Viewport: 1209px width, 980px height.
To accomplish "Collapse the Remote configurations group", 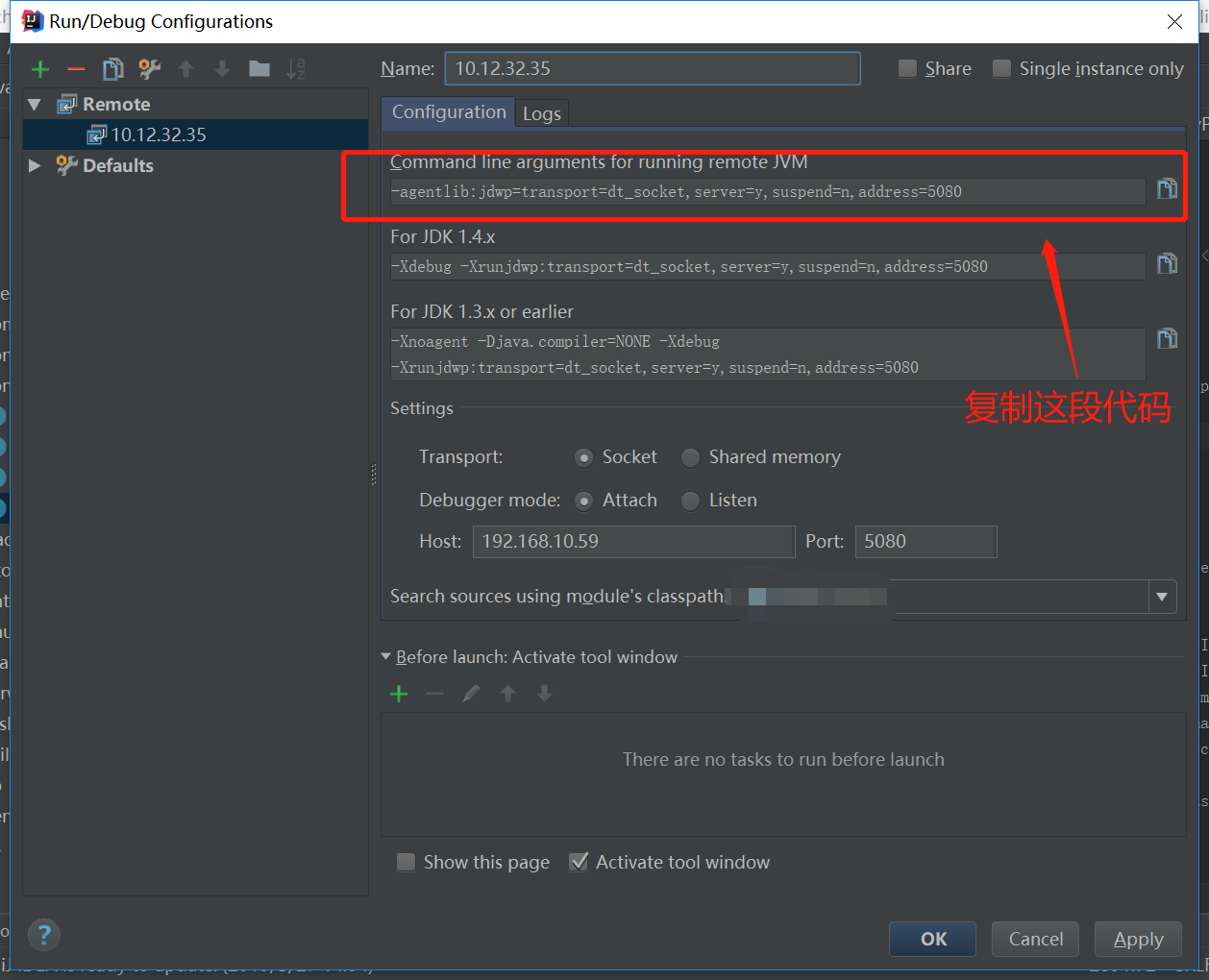I will coord(34,103).
